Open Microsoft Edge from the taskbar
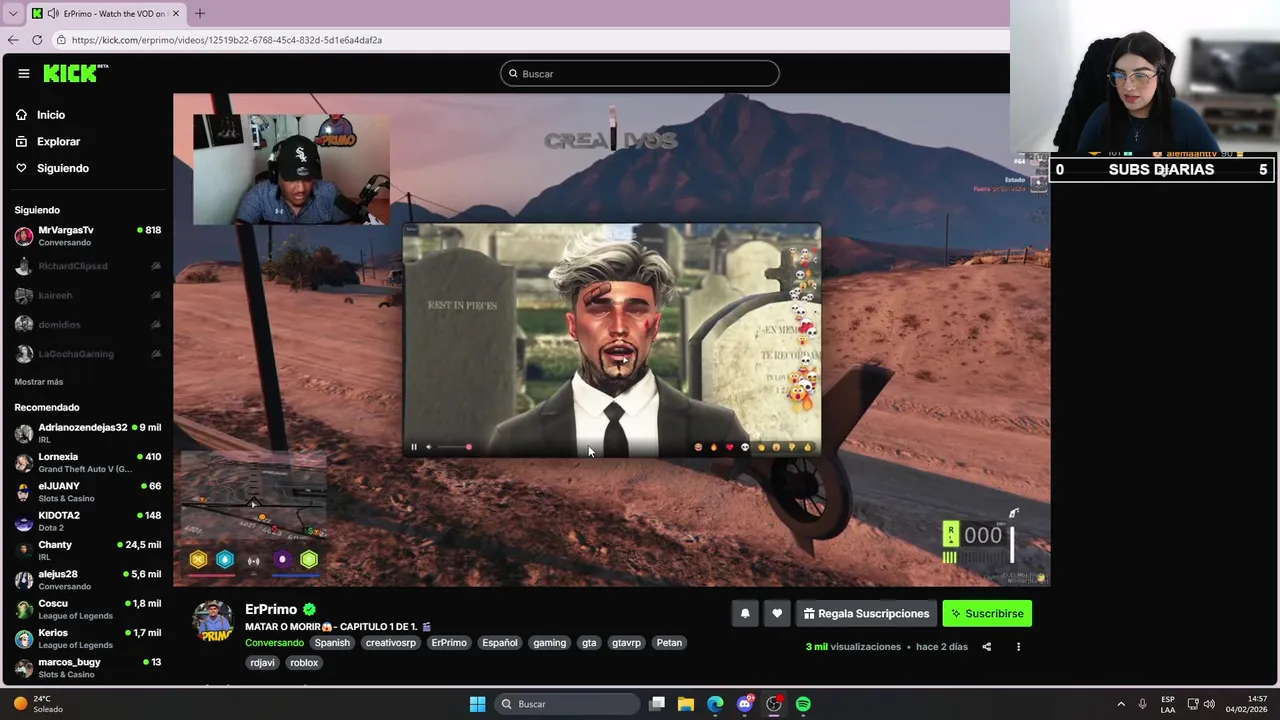1280x720 pixels. click(x=715, y=704)
